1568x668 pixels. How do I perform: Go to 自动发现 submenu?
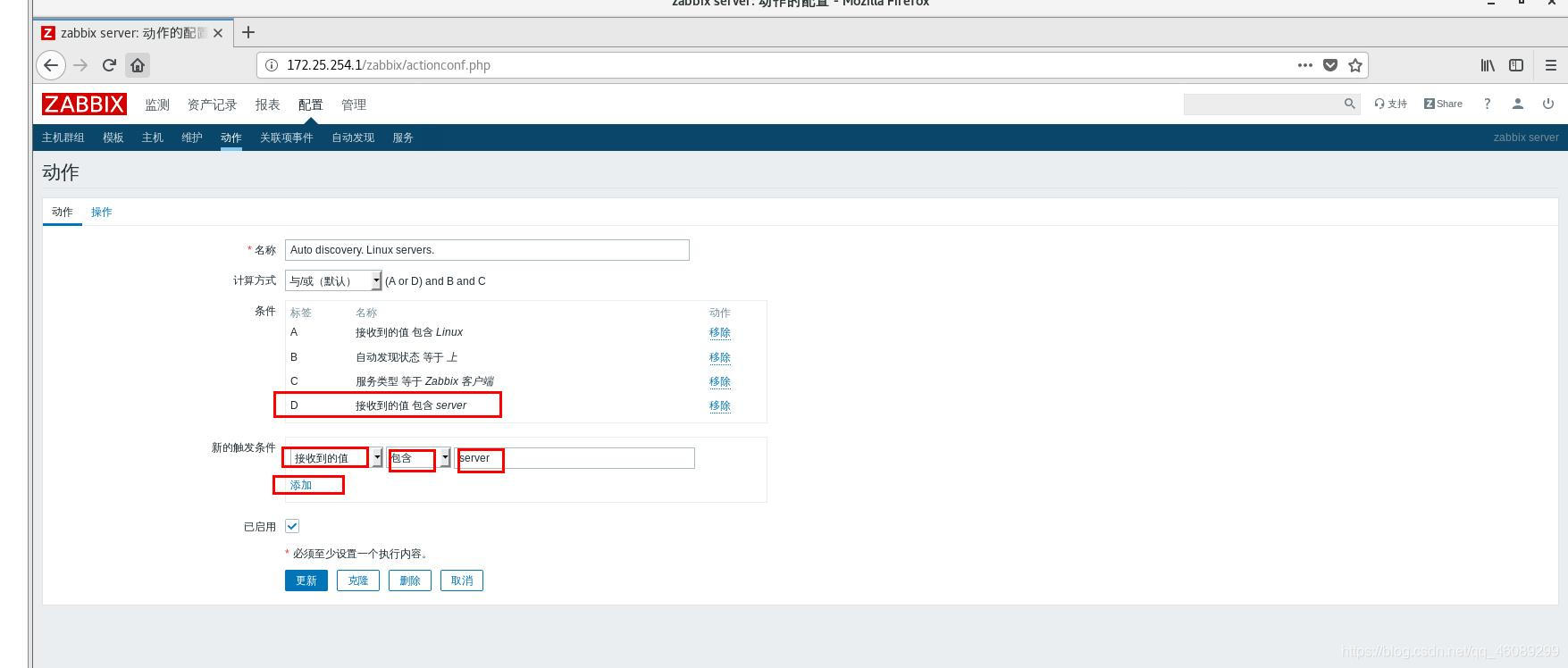(352, 138)
